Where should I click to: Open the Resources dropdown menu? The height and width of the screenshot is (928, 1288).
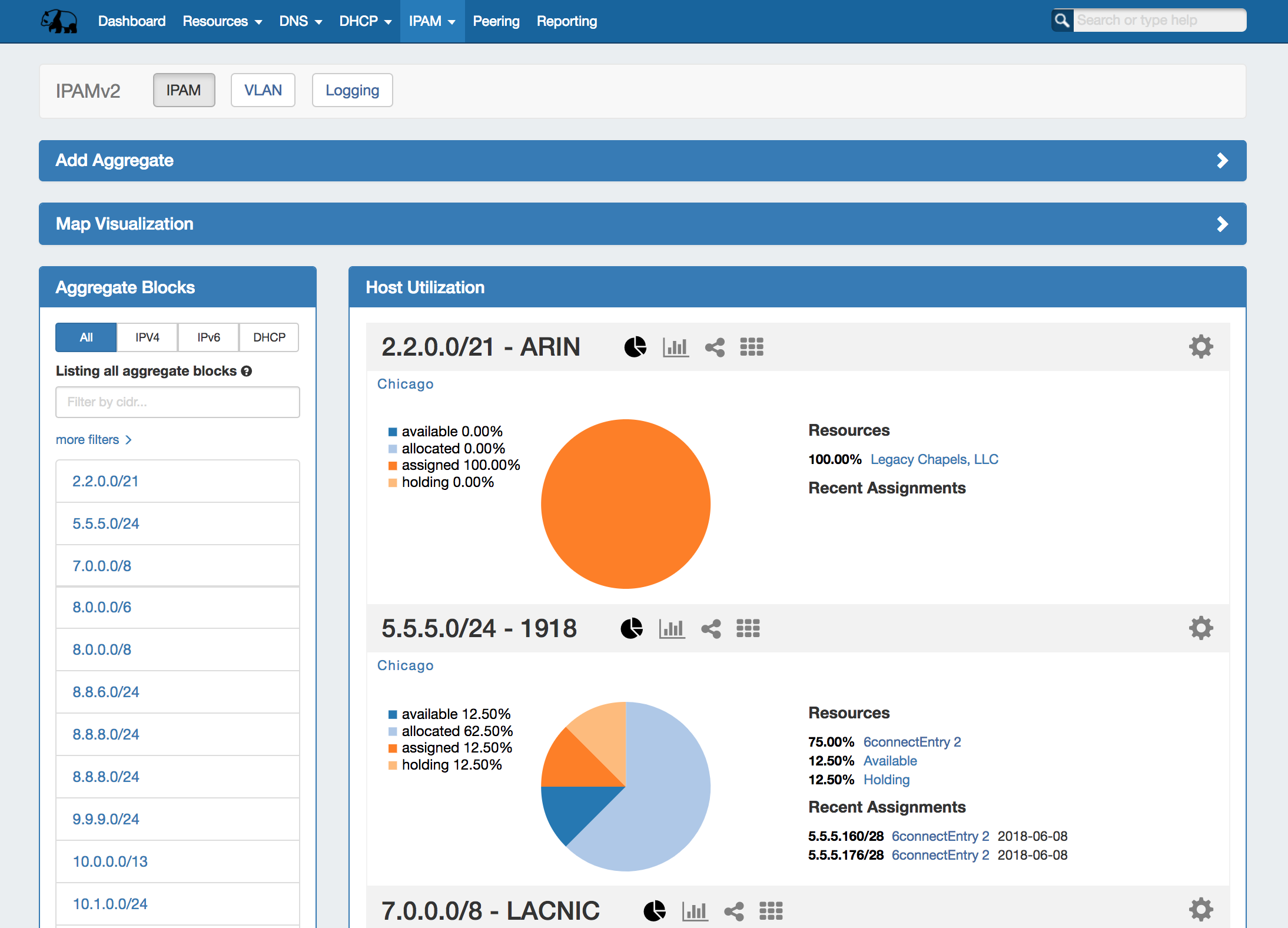[222, 21]
